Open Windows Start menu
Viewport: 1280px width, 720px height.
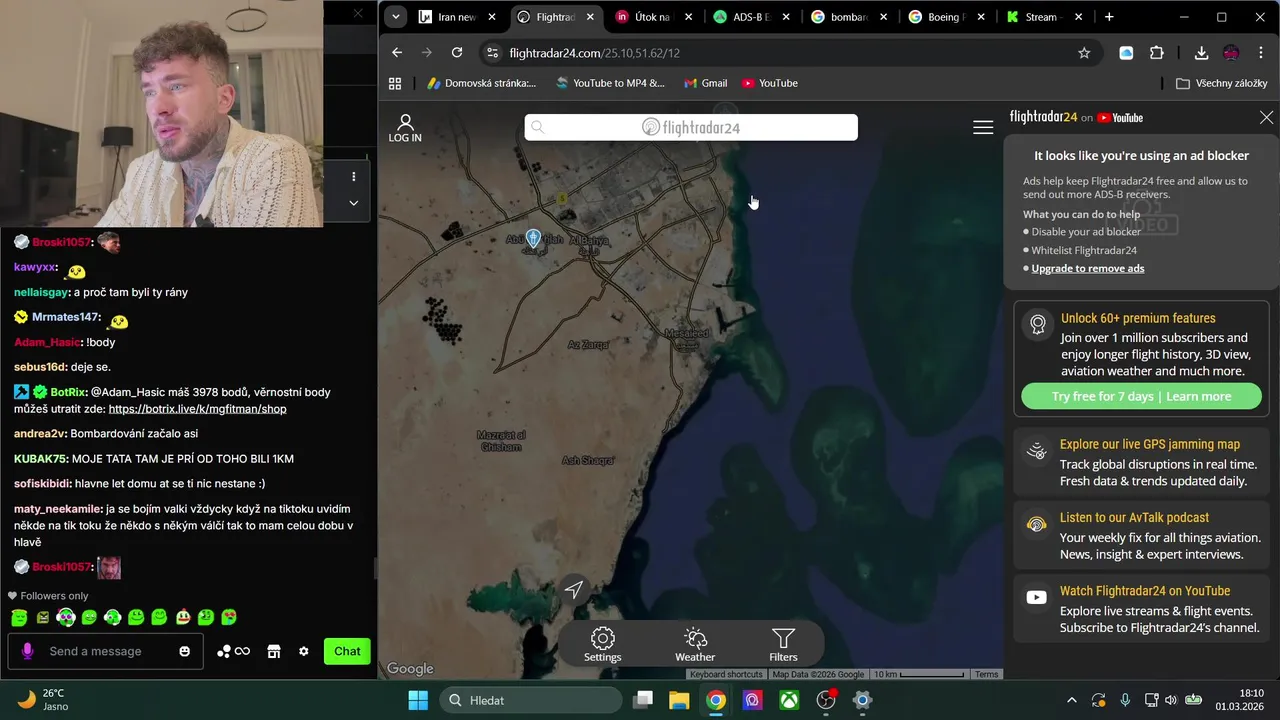(418, 700)
